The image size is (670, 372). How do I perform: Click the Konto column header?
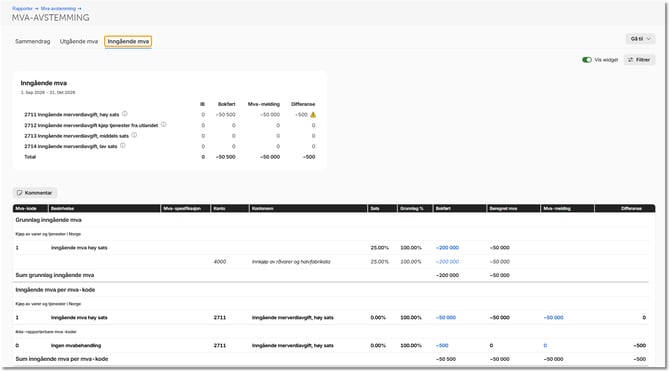point(229,208)
